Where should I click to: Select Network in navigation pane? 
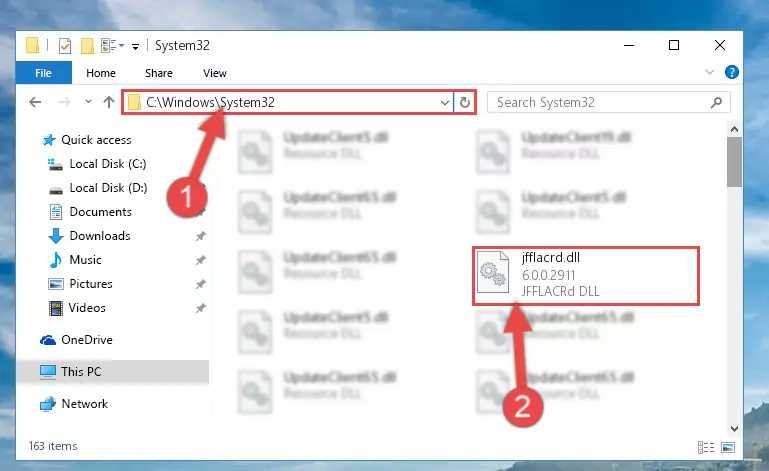74,404
